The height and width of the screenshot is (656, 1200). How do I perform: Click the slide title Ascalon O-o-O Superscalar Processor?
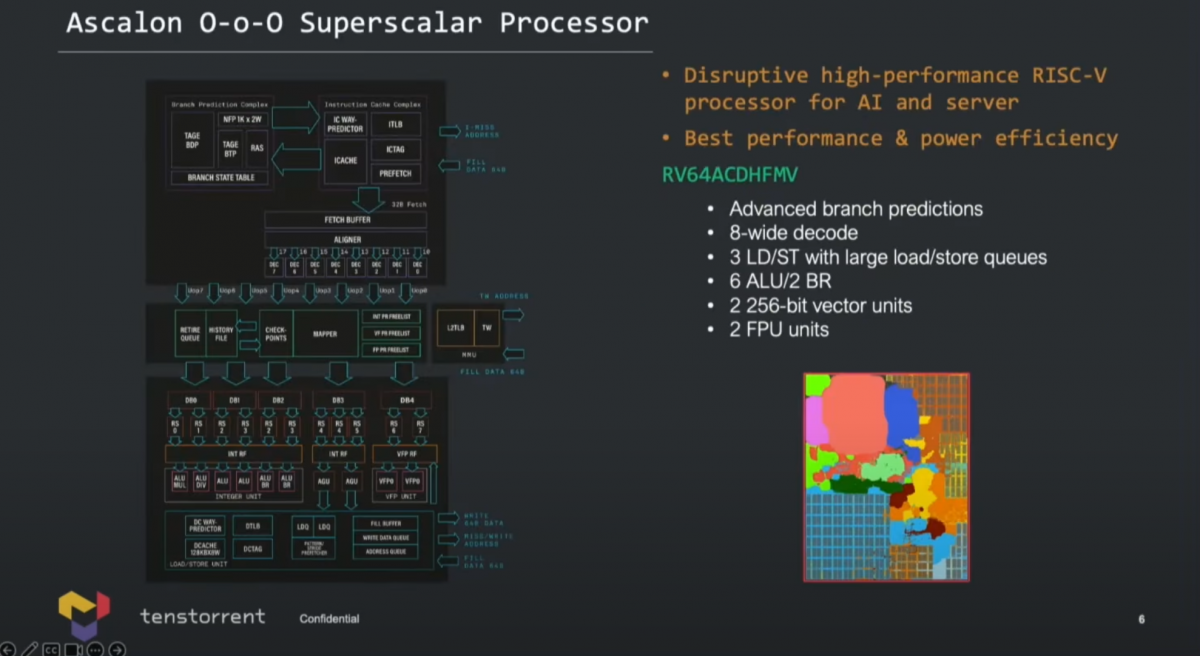click(x=357, y=23)
